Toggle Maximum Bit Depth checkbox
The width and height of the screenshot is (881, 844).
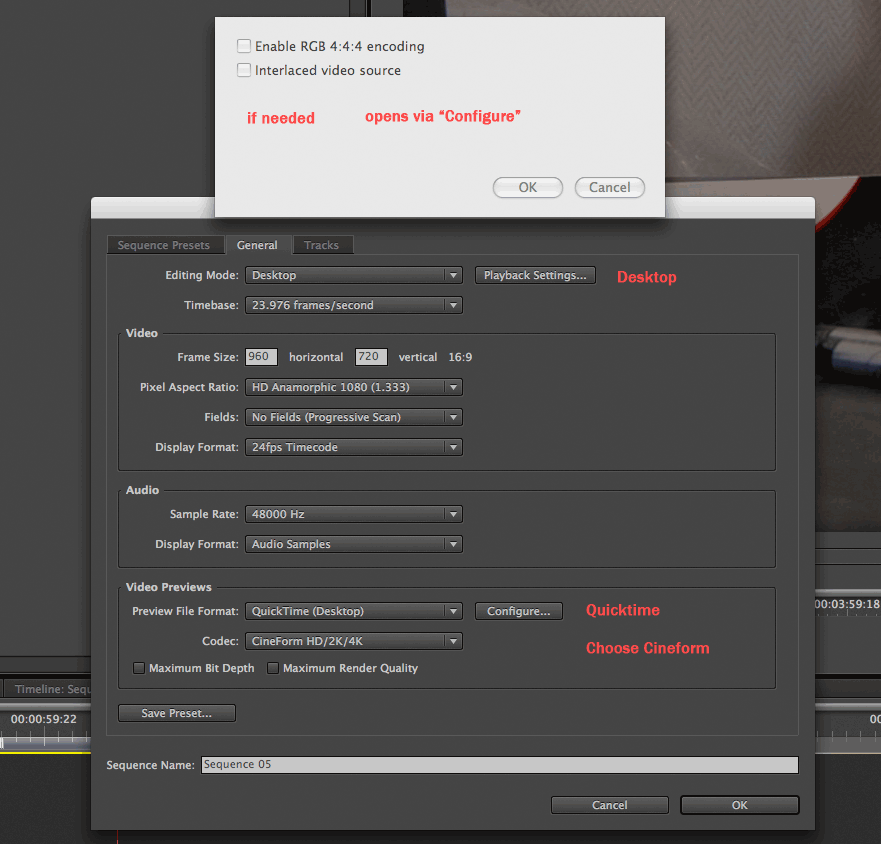click(x=140, y=668)
